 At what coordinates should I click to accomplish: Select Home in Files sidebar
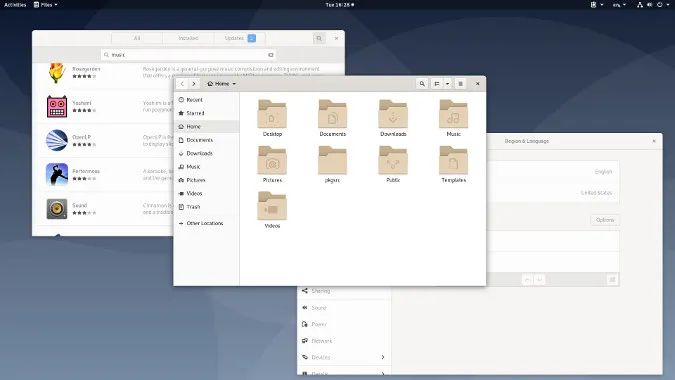coord(207,127)
